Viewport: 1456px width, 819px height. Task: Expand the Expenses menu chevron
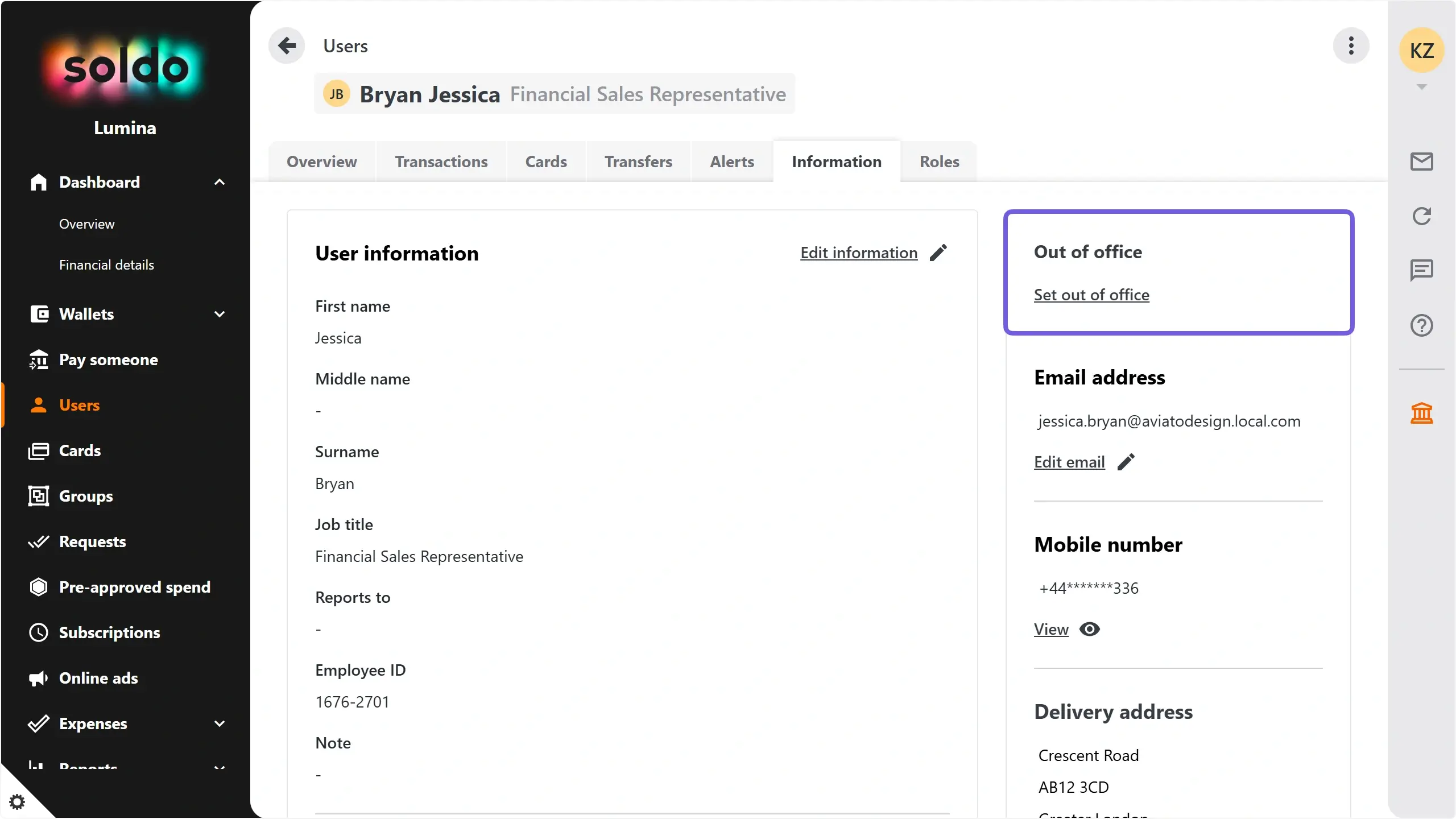pos(220,723)
